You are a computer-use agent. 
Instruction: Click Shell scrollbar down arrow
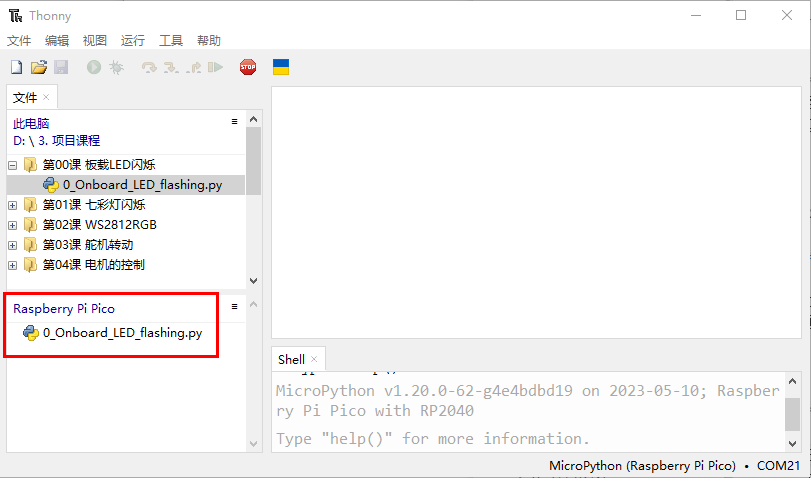[x=792, y=443]
